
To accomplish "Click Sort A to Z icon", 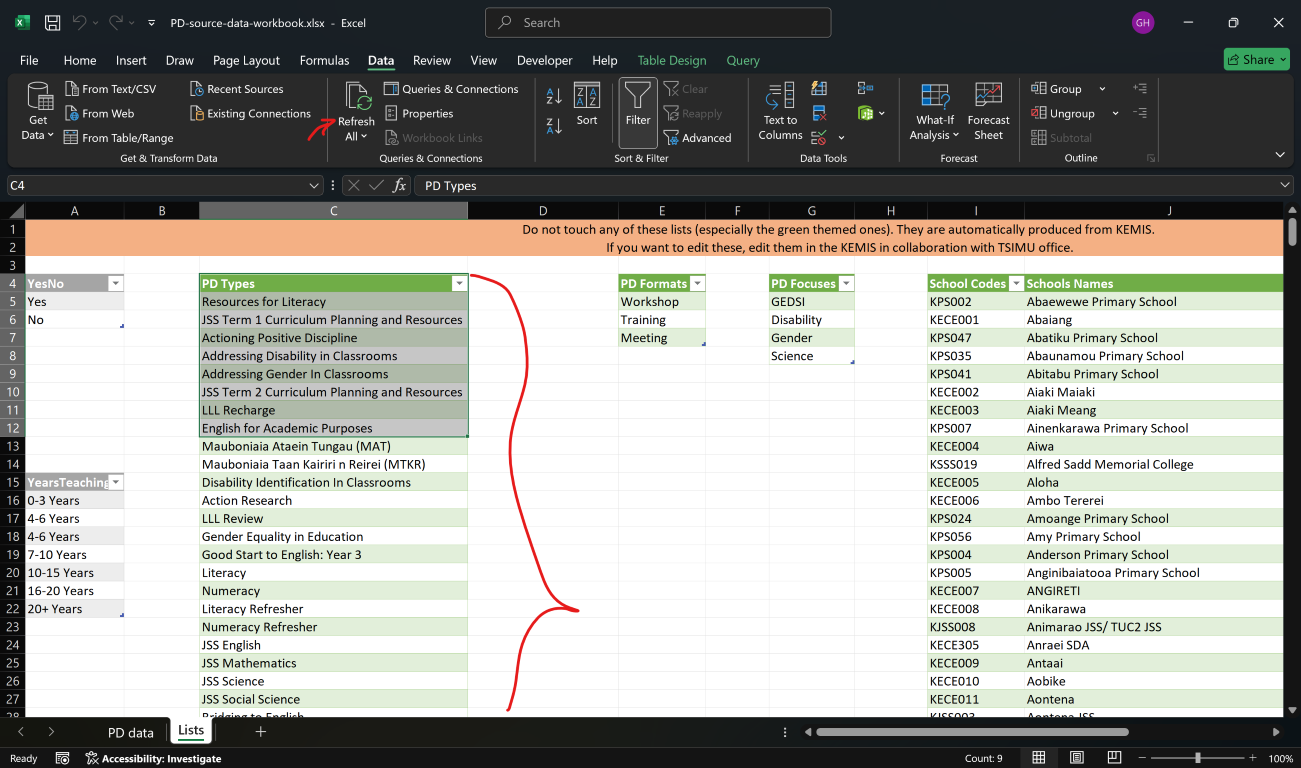I will pos(554,97).
